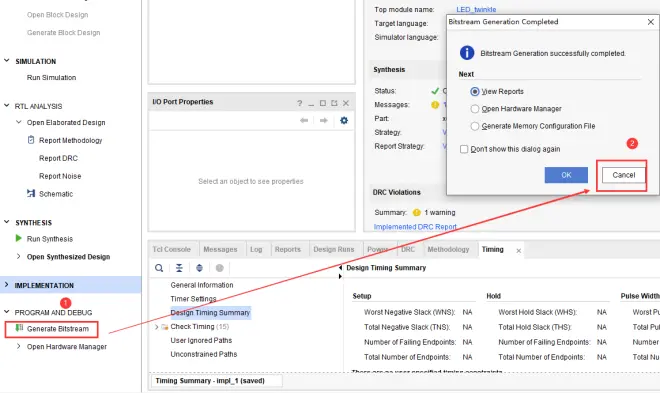This screenshot has height=393, width=660.
Task: Select Design Timing Summary tree item
Action: pyautogui.click(x=210, y=313)
